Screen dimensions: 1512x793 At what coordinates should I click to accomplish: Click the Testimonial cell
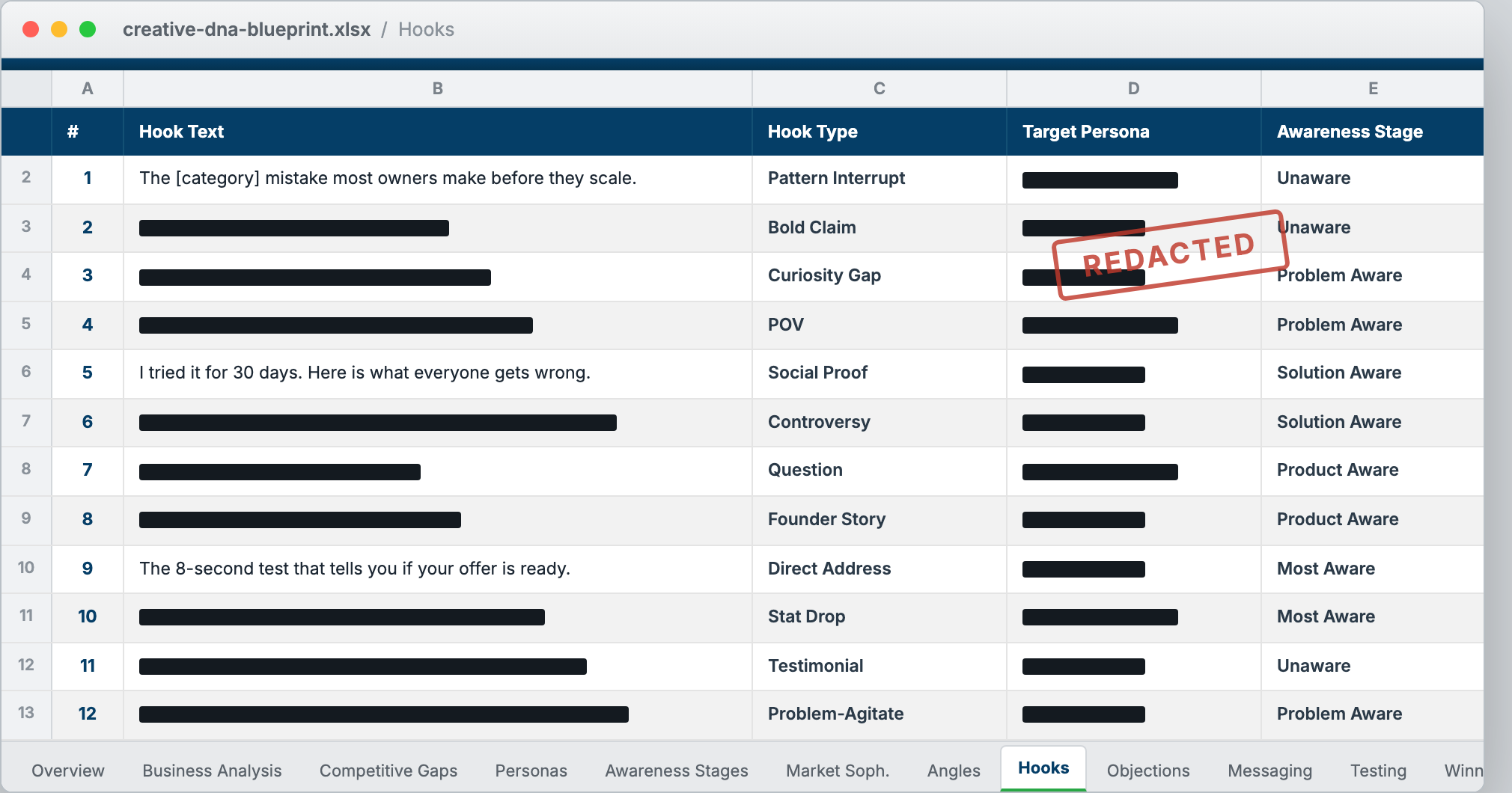click(x=880, y=666)
